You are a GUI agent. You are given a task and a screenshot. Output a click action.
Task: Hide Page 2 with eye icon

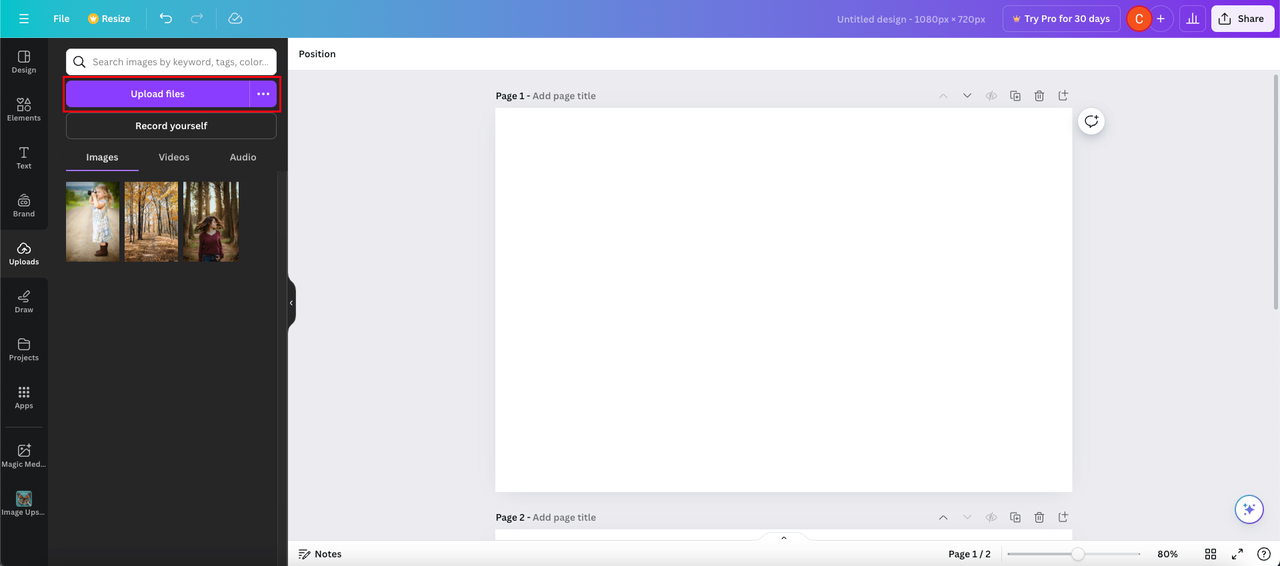point(991,518)
